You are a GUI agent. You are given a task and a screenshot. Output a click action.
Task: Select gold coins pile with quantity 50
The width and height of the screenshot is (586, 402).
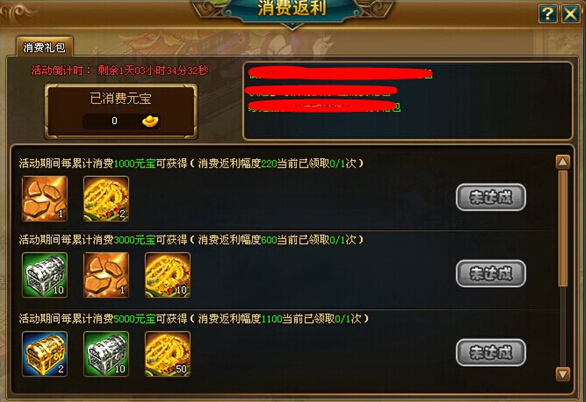pyautogui.click(x=168, y=354)
